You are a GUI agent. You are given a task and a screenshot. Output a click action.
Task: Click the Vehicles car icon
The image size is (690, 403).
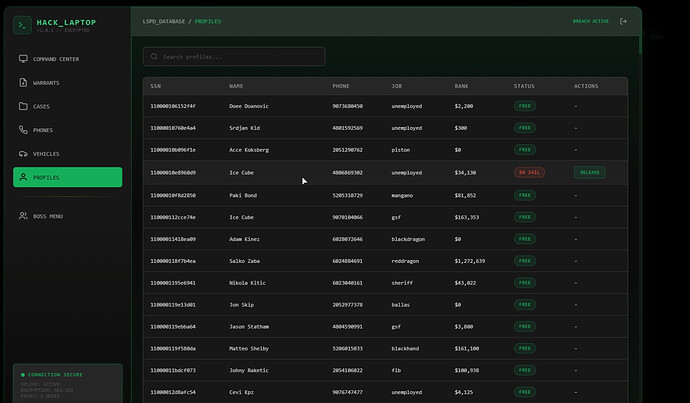click(23, 154)
